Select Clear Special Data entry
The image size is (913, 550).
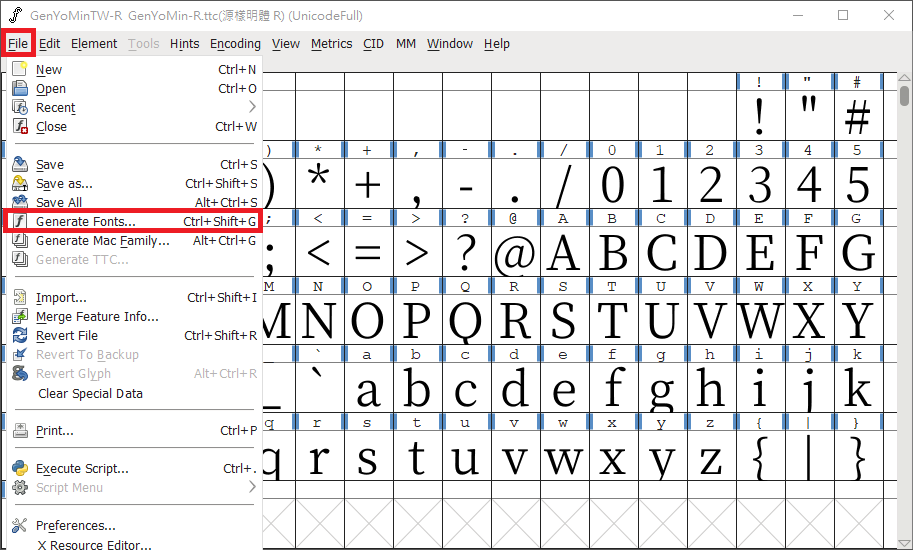pos(133,393)
